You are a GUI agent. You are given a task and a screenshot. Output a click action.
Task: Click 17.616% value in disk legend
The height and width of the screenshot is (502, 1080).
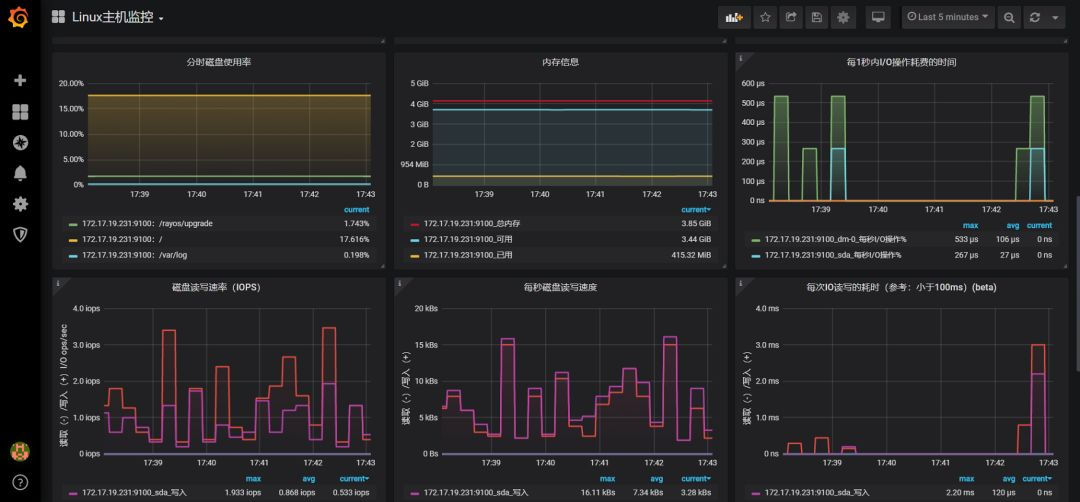(355, 239)
